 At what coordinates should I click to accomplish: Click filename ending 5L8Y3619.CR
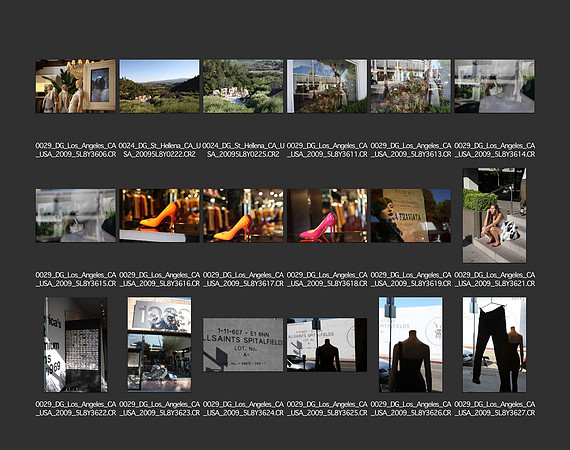click(x=411, y=279)
